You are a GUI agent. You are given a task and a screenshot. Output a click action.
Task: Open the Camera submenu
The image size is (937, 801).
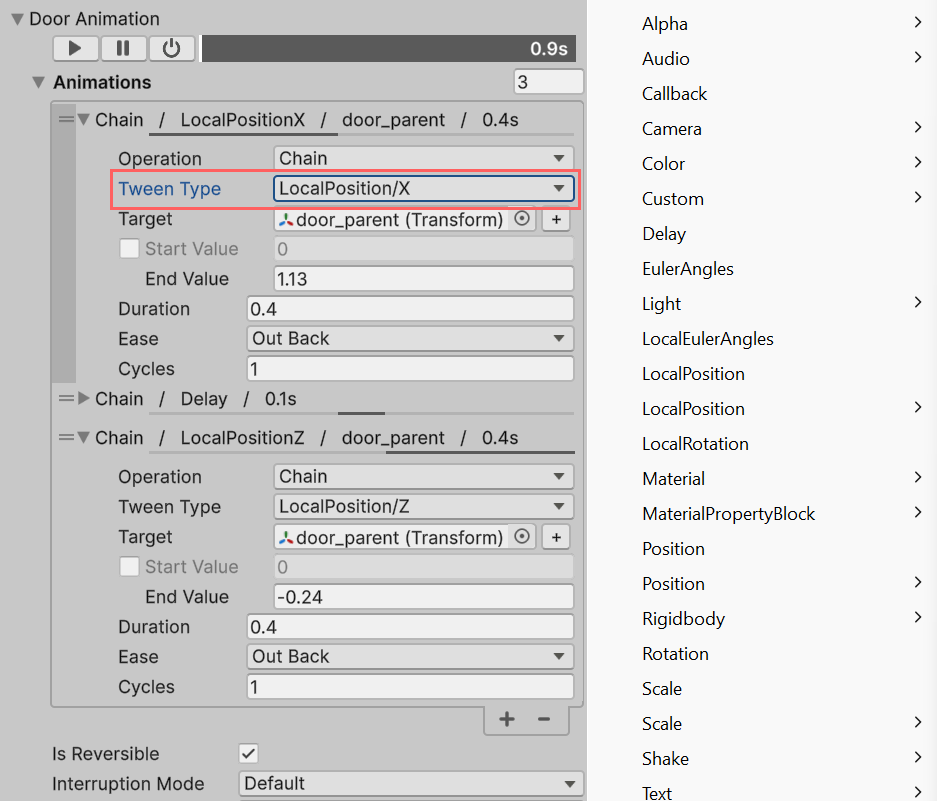782,129
